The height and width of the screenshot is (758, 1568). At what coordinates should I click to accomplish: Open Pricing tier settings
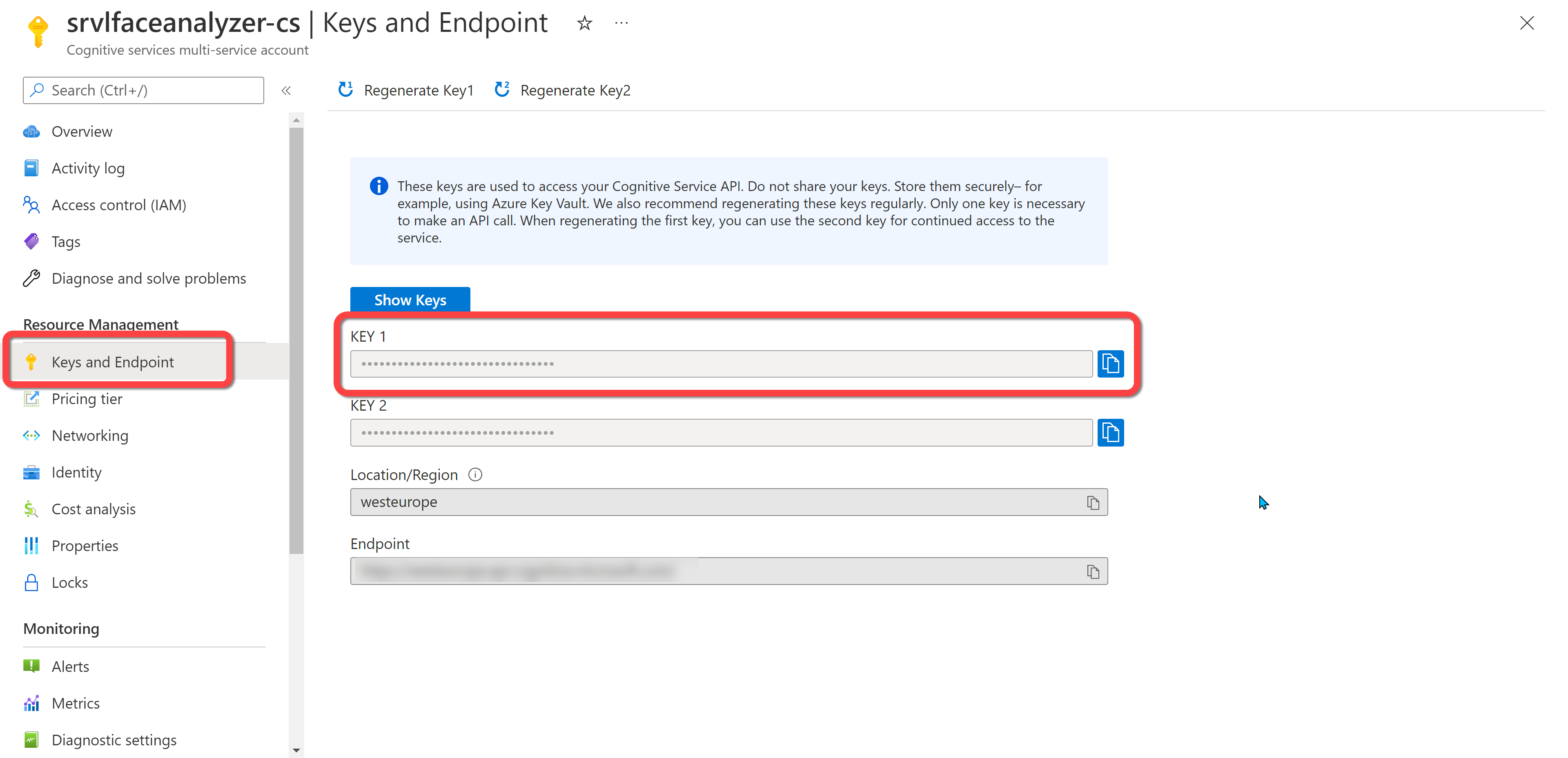pos(87,399)
